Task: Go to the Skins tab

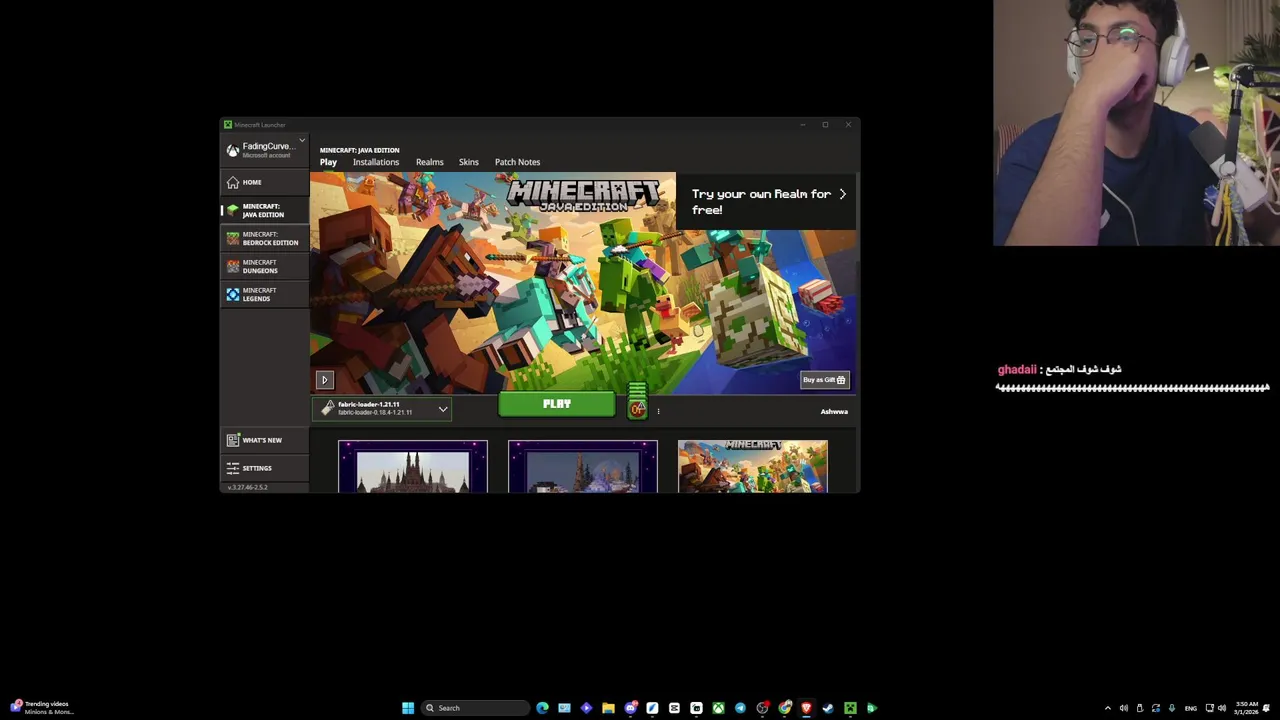Action: pos(468,162)
